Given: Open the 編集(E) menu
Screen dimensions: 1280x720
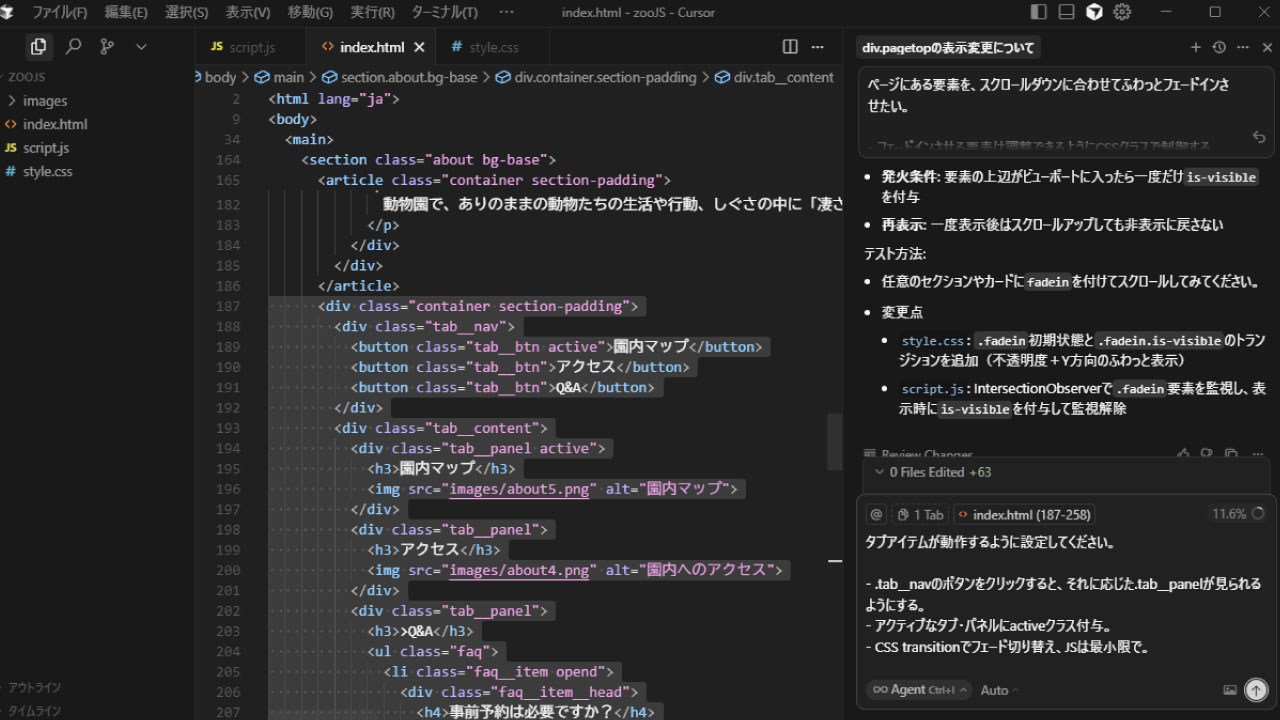Looking at the screenshot, I should (126, 12).
